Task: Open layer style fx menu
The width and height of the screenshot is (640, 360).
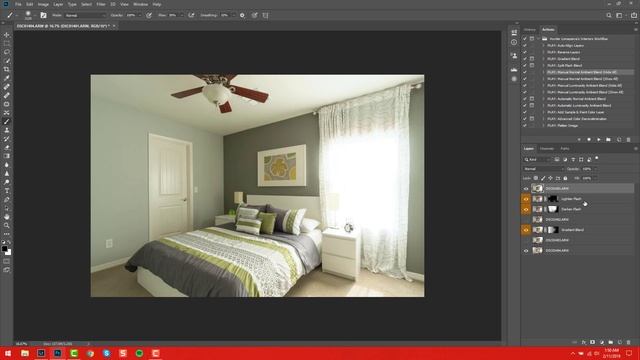Action: pyautogui.click(x=584, y=342)
